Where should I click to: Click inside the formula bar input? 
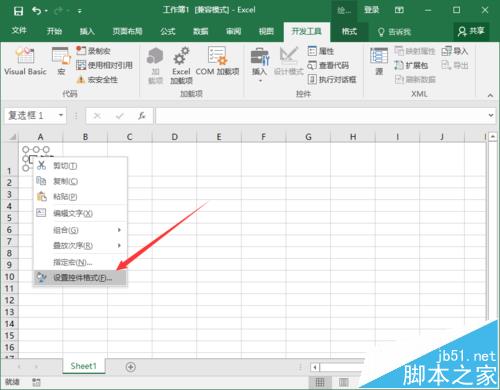point(320,116)
